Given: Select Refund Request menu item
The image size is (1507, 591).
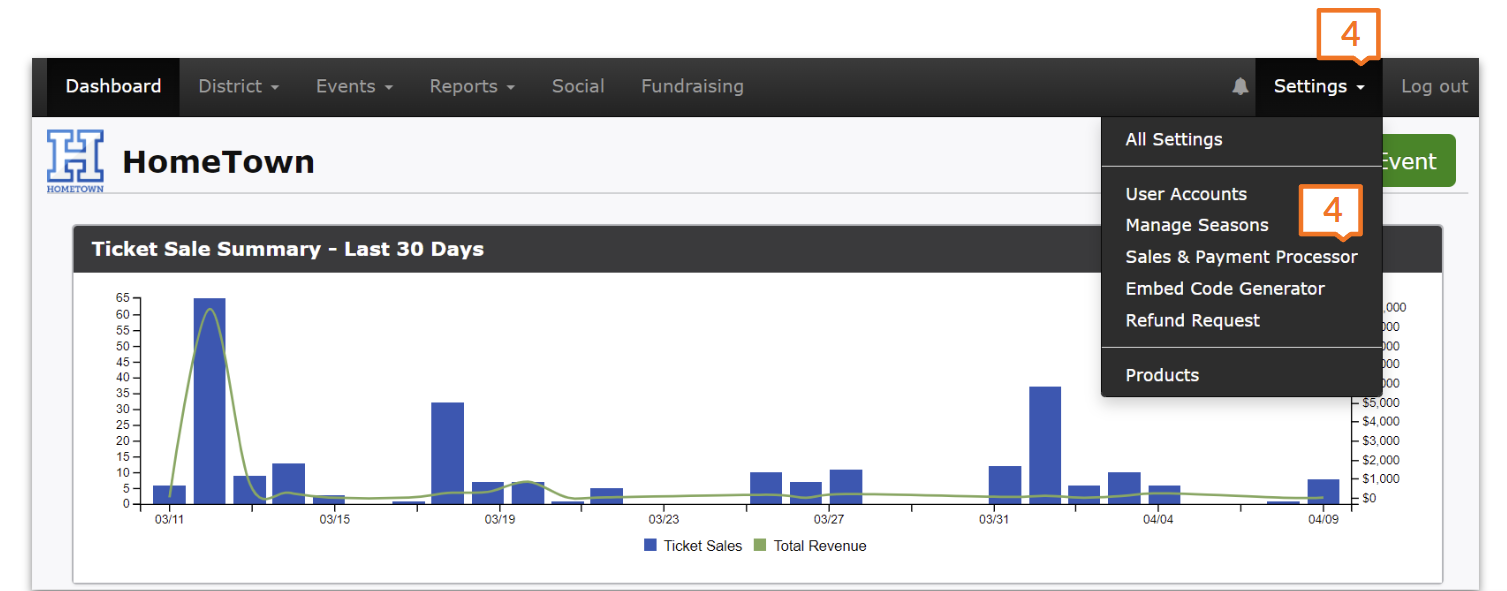Looking at the screenshot, I should (1192, 321).
